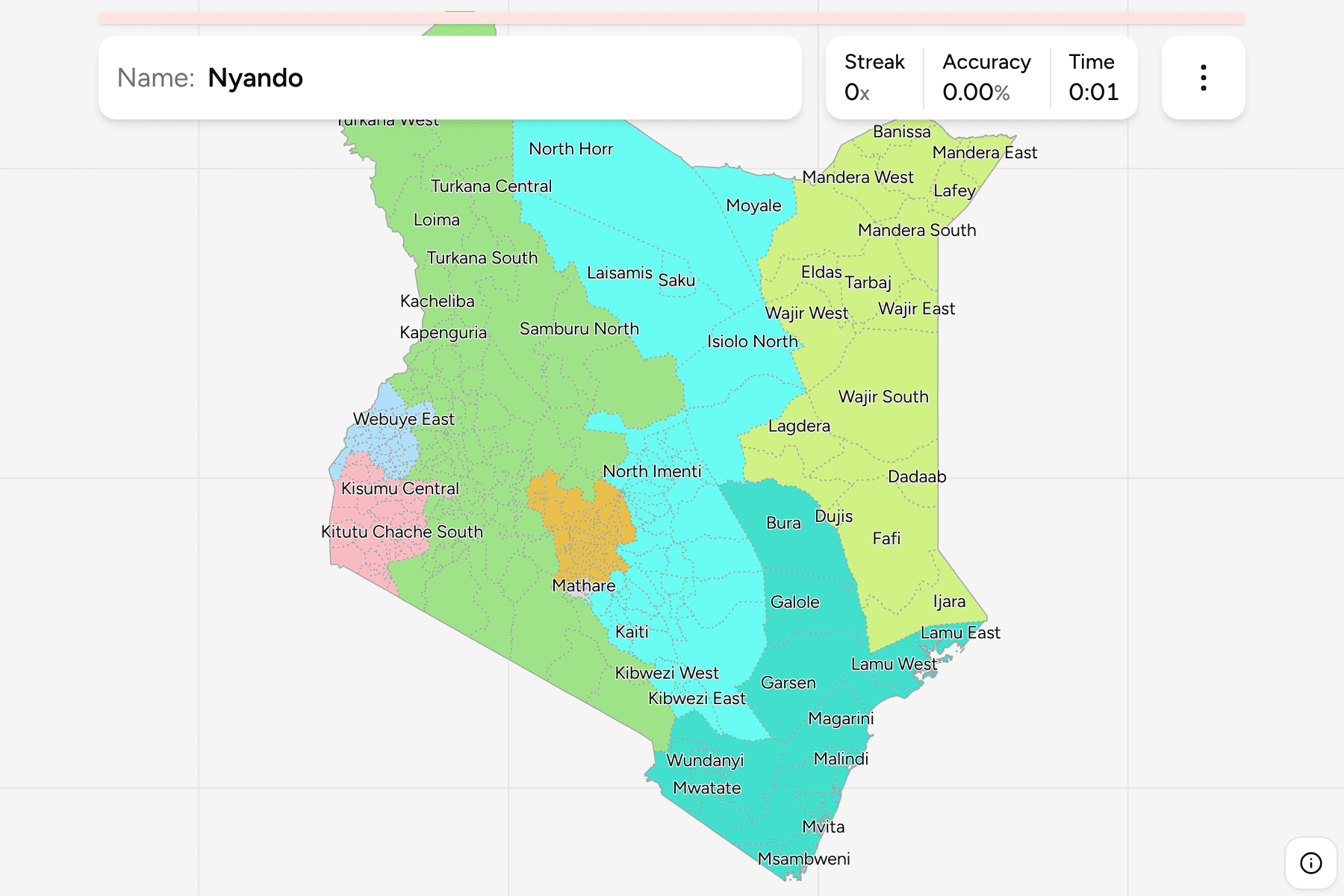Screen dimensions: 1344x896
Task: Click the Dadaab label
Action: pyautogui.click(x=917, y=476)
